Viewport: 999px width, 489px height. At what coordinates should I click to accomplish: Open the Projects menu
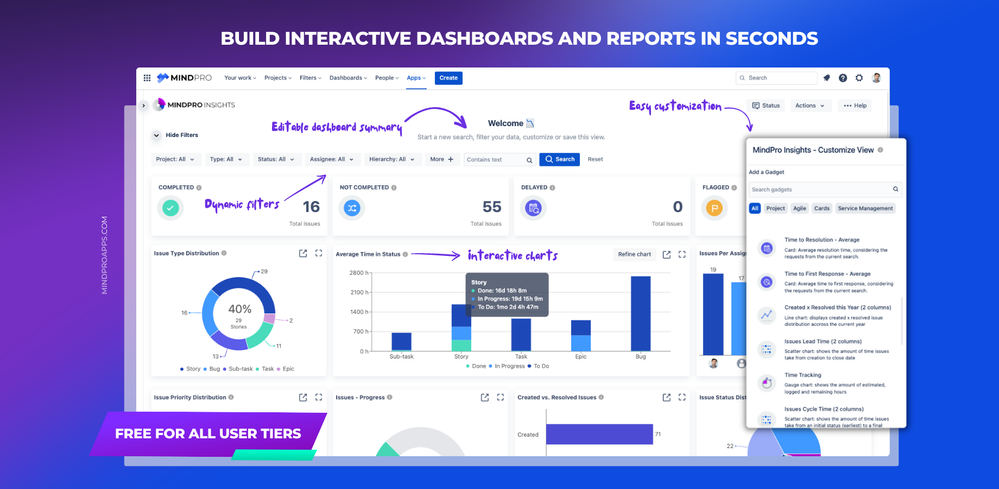point(278,78)
